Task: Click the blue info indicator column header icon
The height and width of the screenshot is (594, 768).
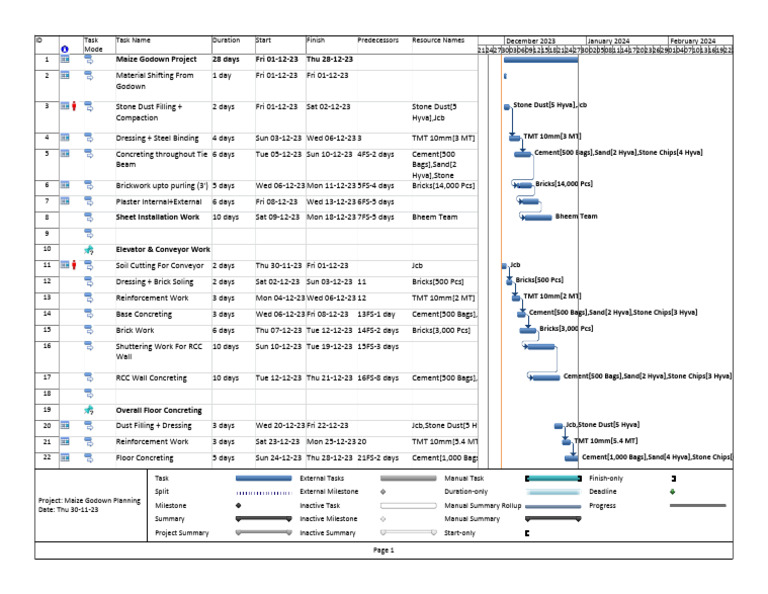Action: (65, 49)
